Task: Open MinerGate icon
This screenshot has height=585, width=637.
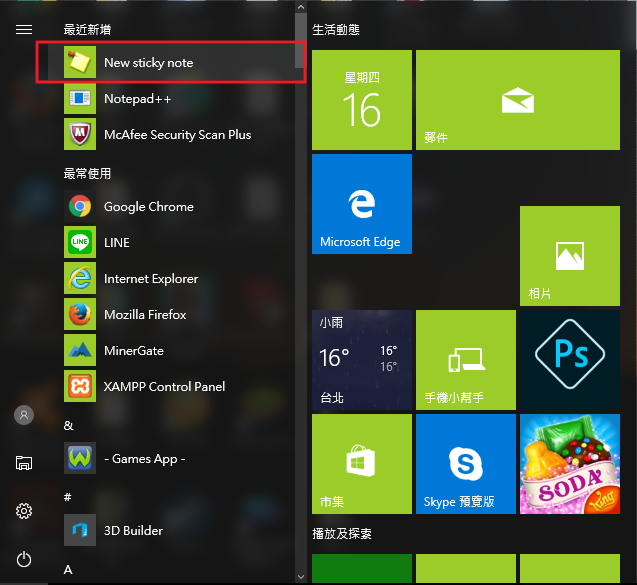Action: (x=80, y=350)
